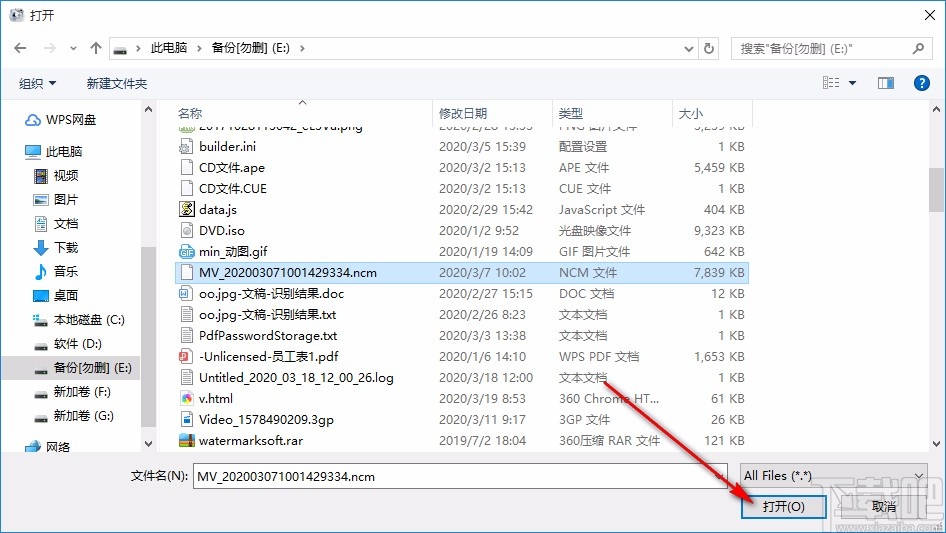Screen dimensions: 946x533
Task: Click the Forward navigation arrow
Action: pos(49,48)
